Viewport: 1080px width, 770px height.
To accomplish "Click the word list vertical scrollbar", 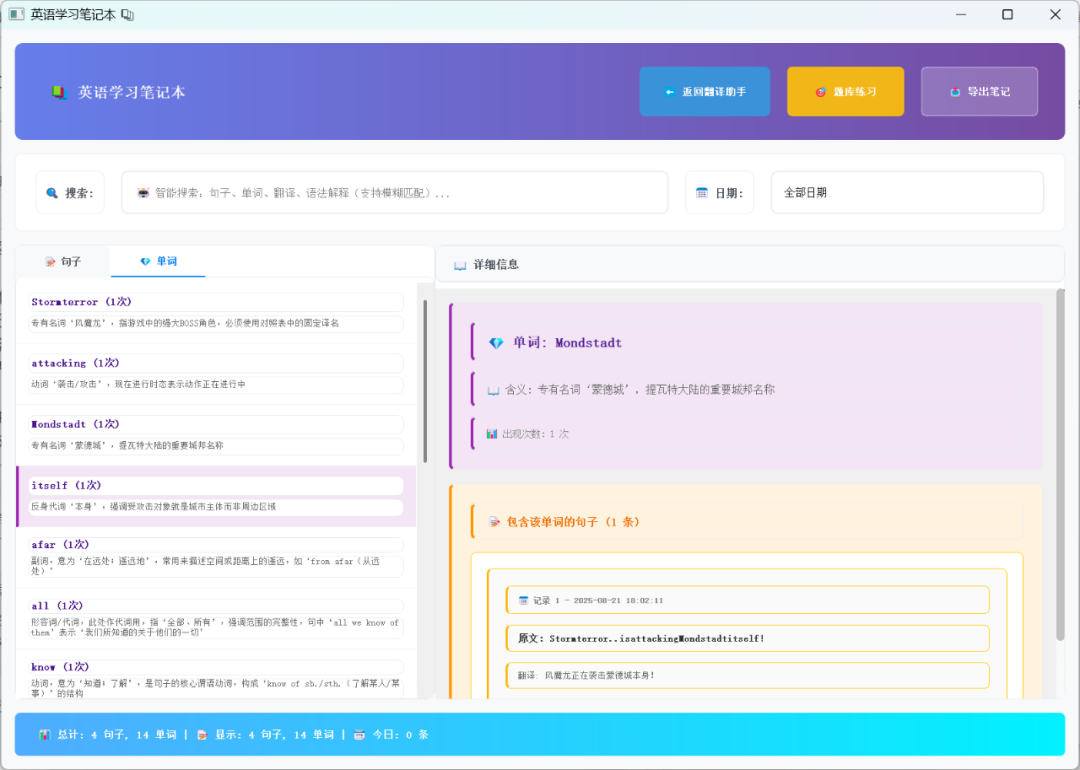I will pyautogui.click(x=425, y=381).
